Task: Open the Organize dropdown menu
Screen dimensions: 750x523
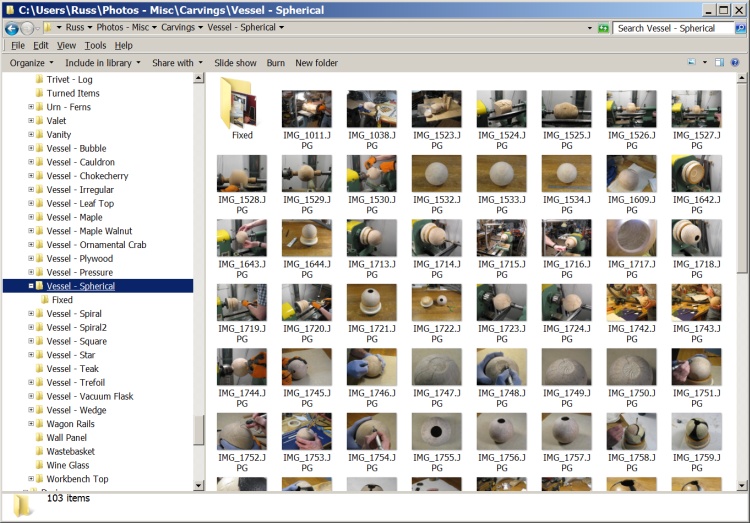Action: (31, 63)
